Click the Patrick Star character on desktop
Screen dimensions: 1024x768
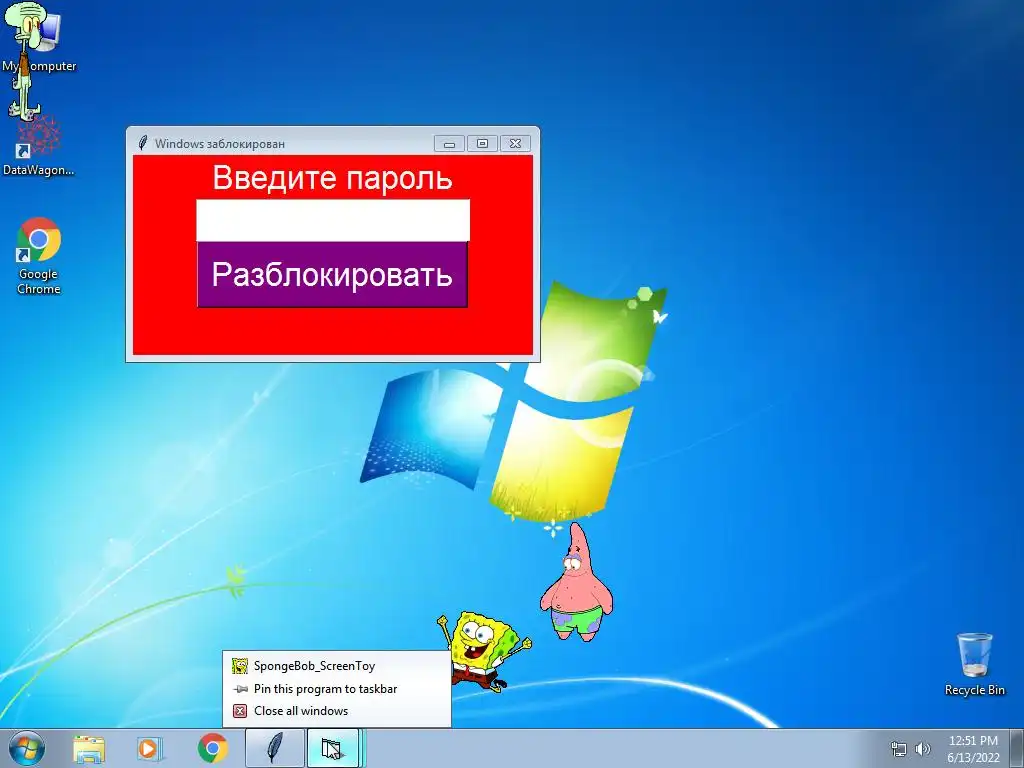tap(577, 581)
